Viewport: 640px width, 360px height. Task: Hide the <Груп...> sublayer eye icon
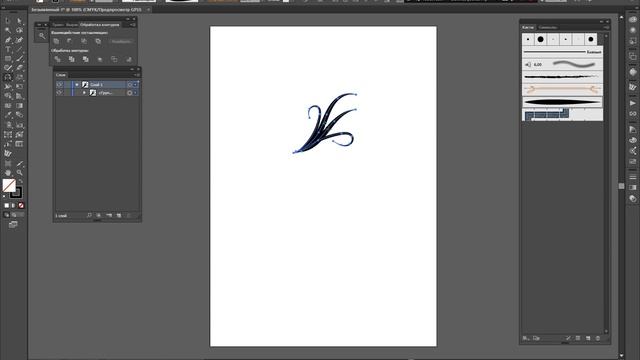click(60, 93)
